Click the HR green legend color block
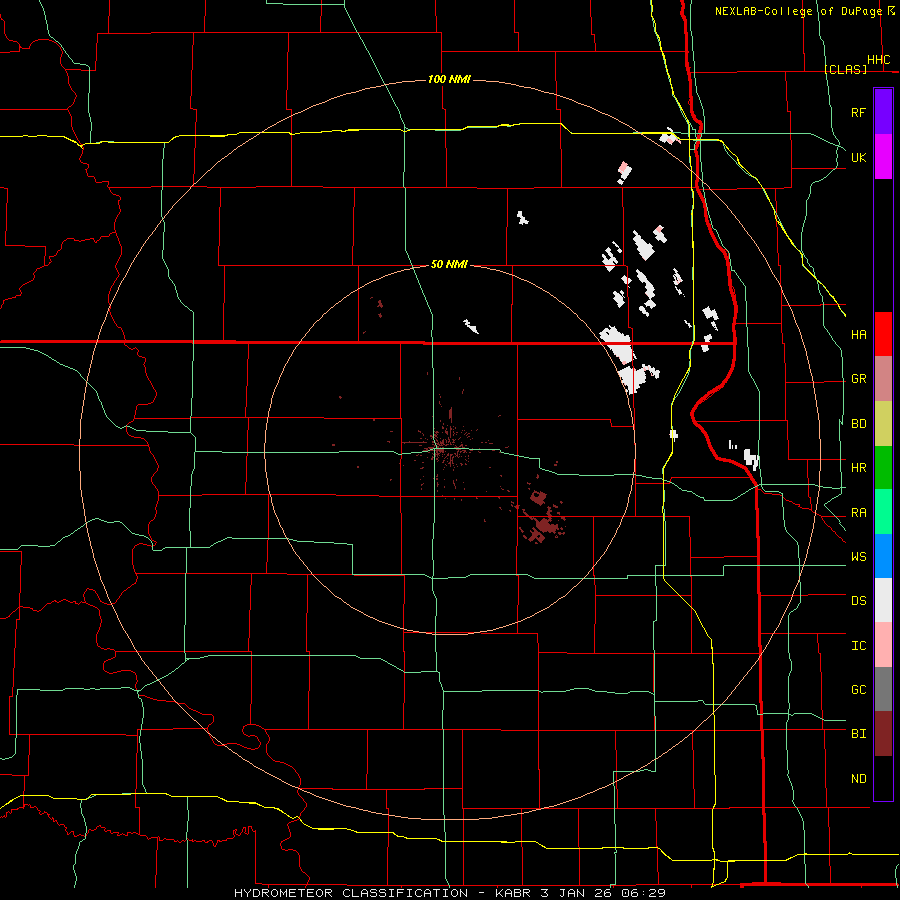This screenshot has height=900, width=900. click(x=883, y=468)
